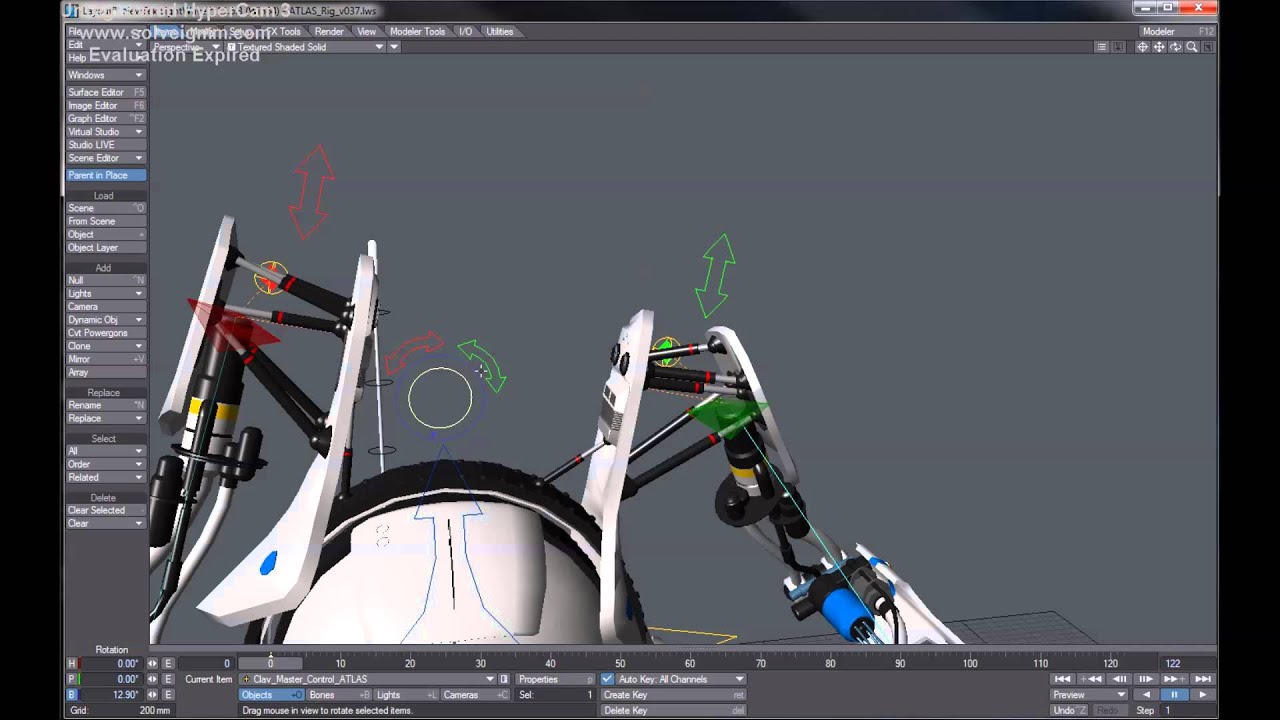Expand Virtual Studio dropdown
The width and height of the screenshot is (1280, 720).
pyautogui.click(x=106, y=131)
